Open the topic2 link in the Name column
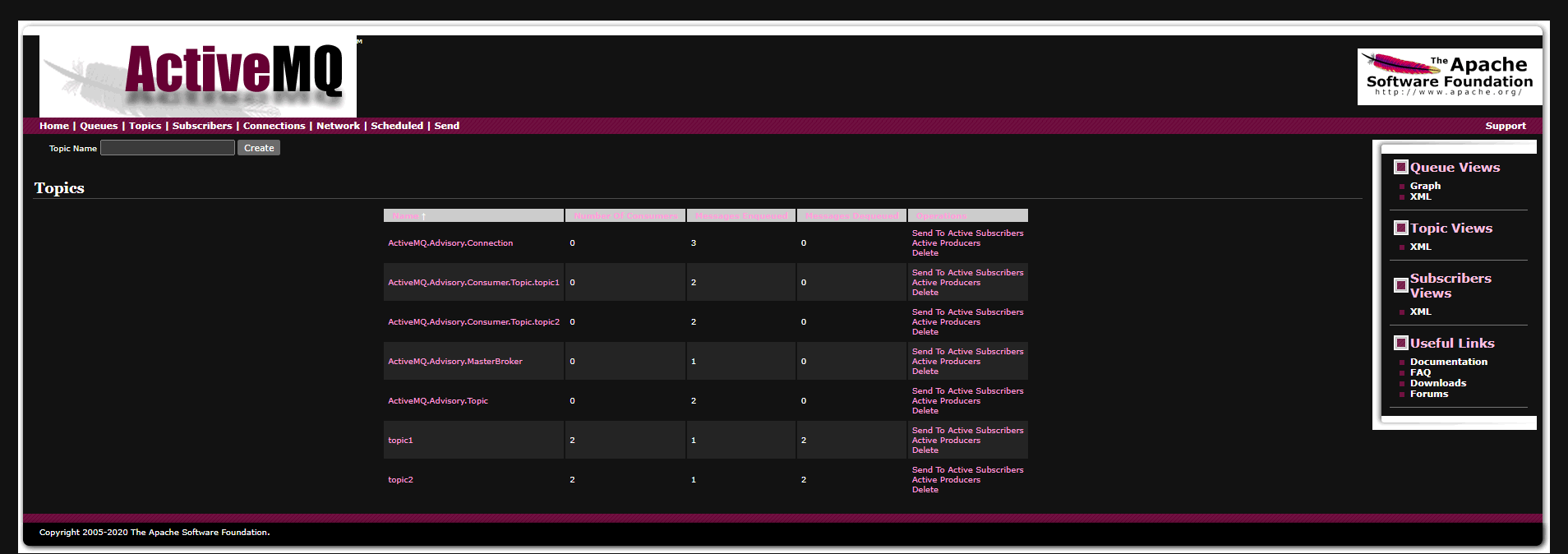This screenshot has width=1568, height=554. (x=400, y=480)
